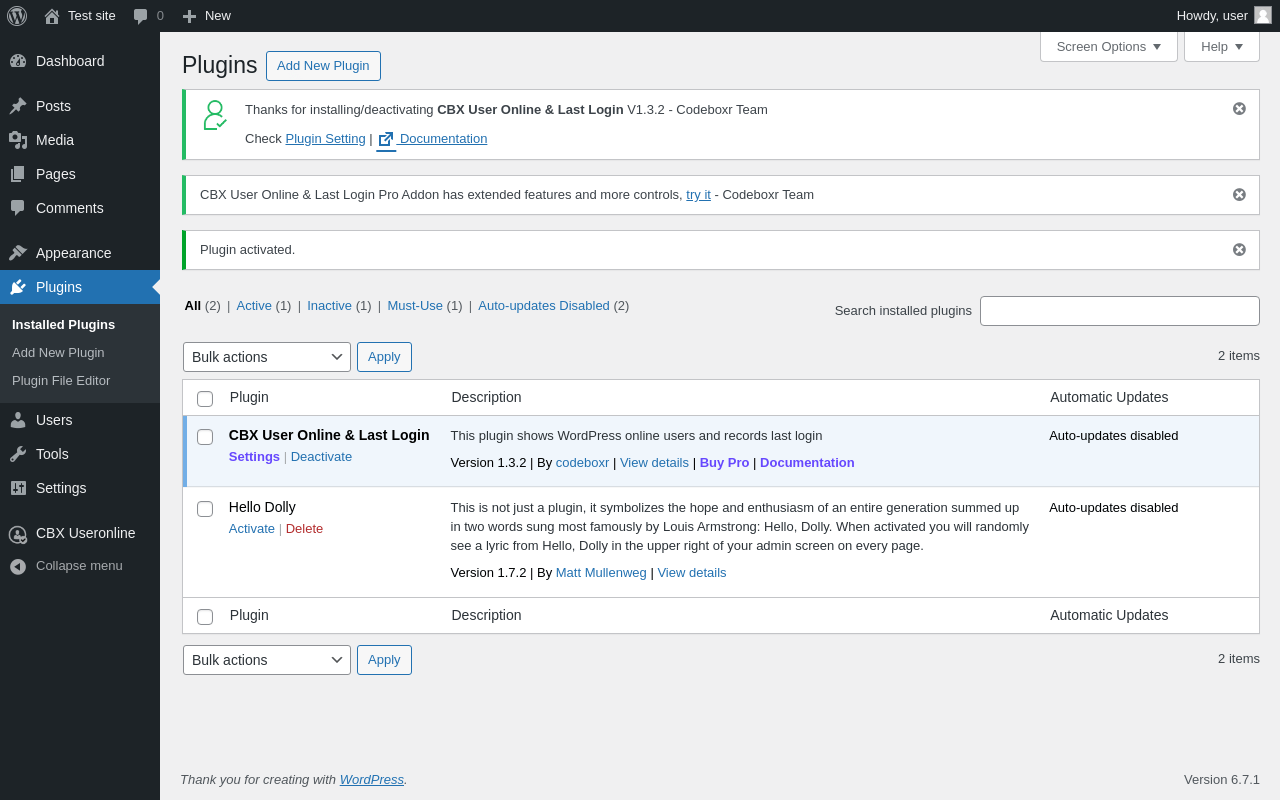Click the Collapse menu arrow icon
Viewport: 1280px width, 800px height.
coord(18,566)
